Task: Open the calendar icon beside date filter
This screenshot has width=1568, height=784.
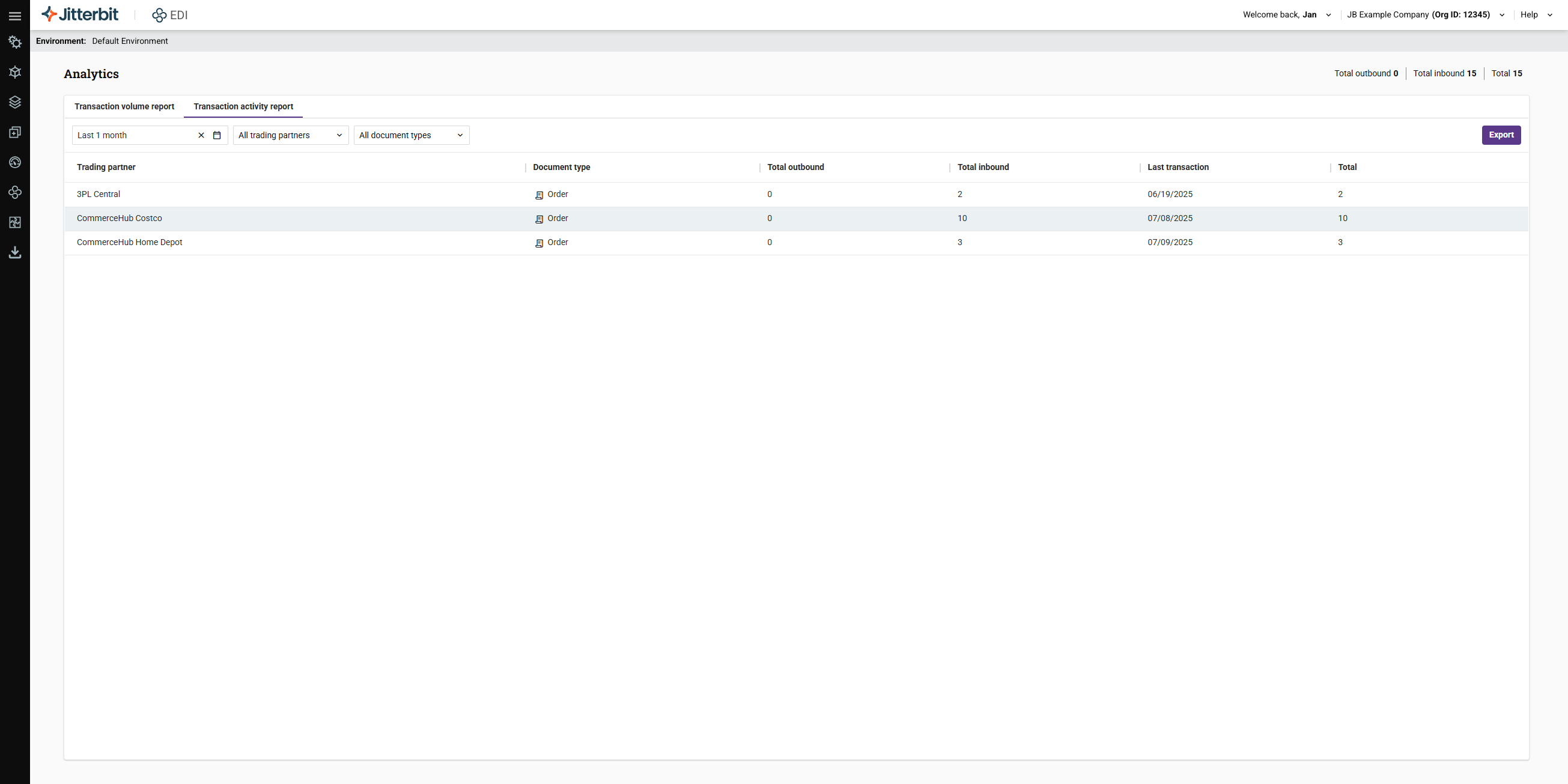Action: coord(217,135)
